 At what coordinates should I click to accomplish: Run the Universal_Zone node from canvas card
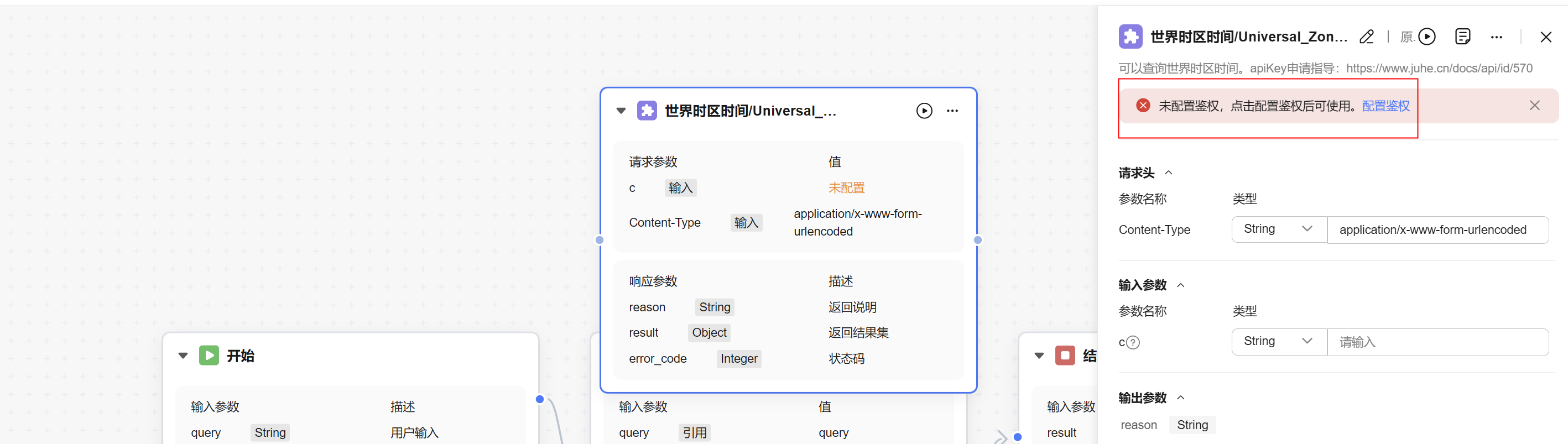pos(924,111)
